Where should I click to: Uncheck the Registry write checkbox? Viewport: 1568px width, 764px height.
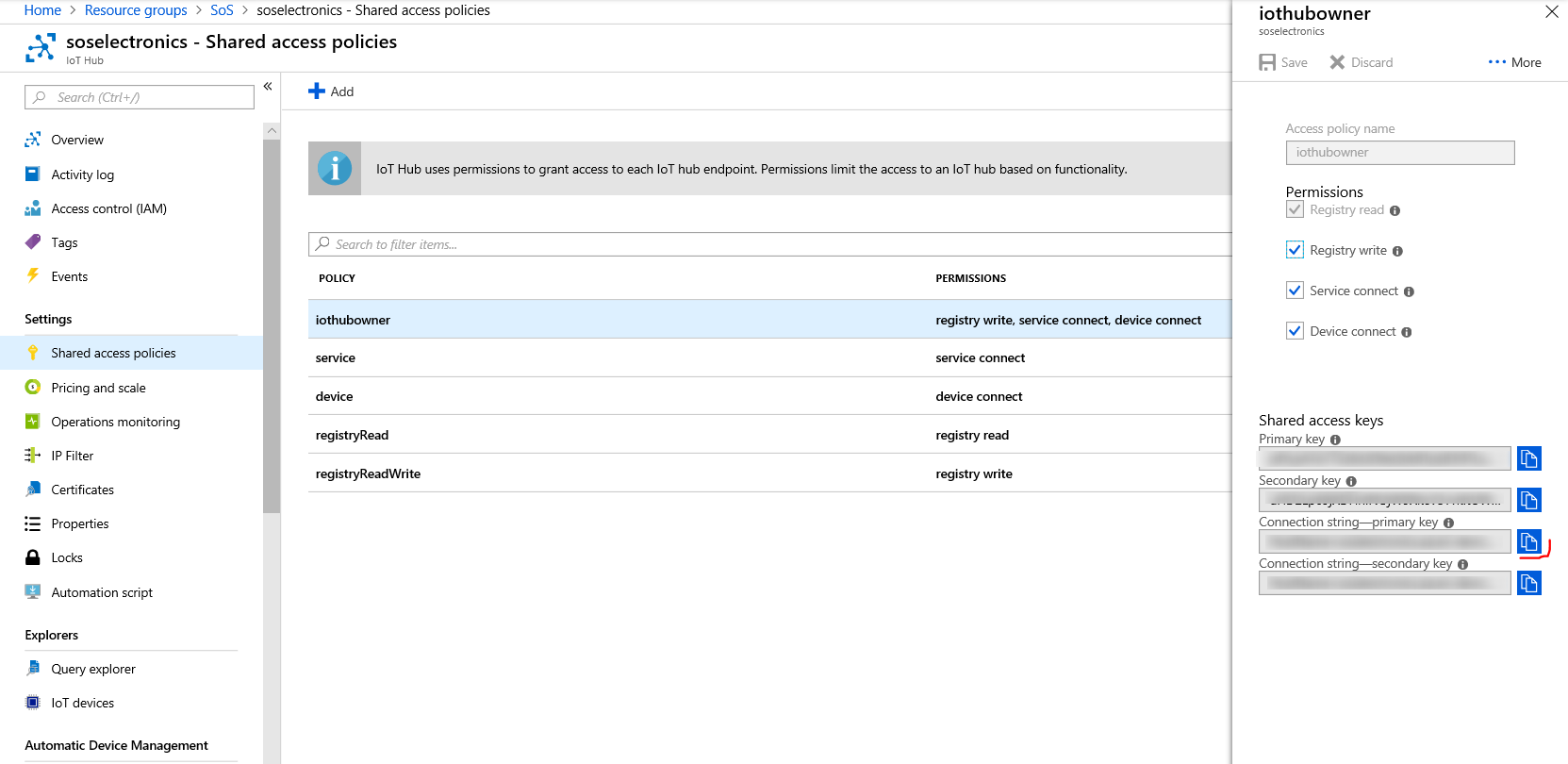click(1295, 250)
